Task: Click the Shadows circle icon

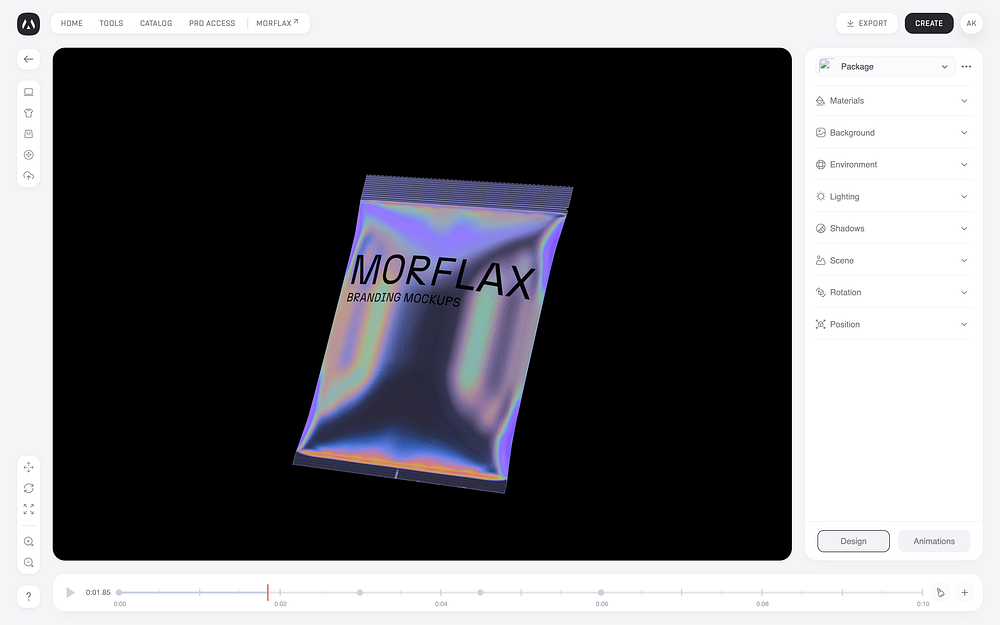Action: (x=820, y=228)
